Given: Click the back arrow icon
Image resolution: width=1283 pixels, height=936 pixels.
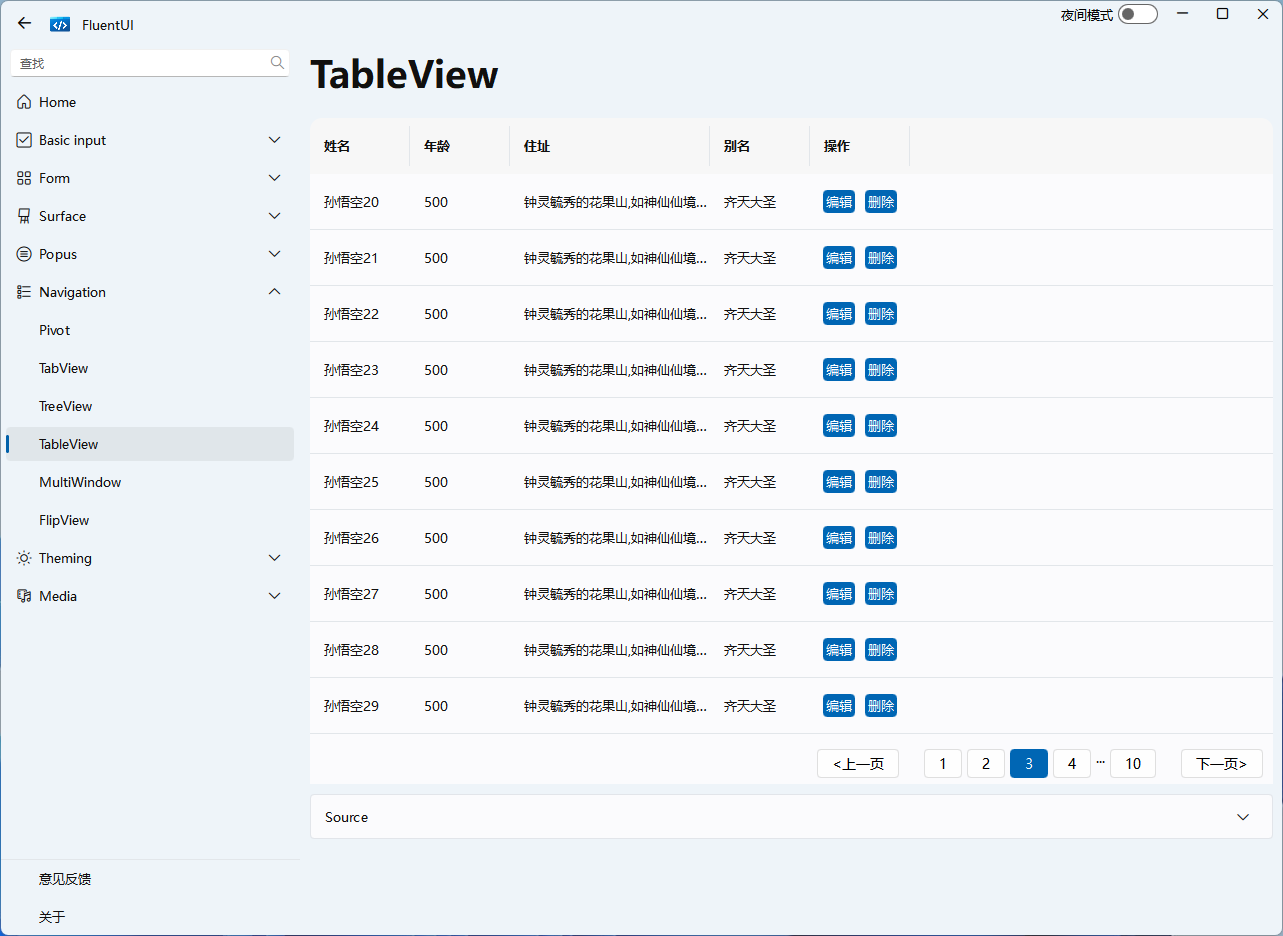Looking at the screenshot, I should coord(25,24).
